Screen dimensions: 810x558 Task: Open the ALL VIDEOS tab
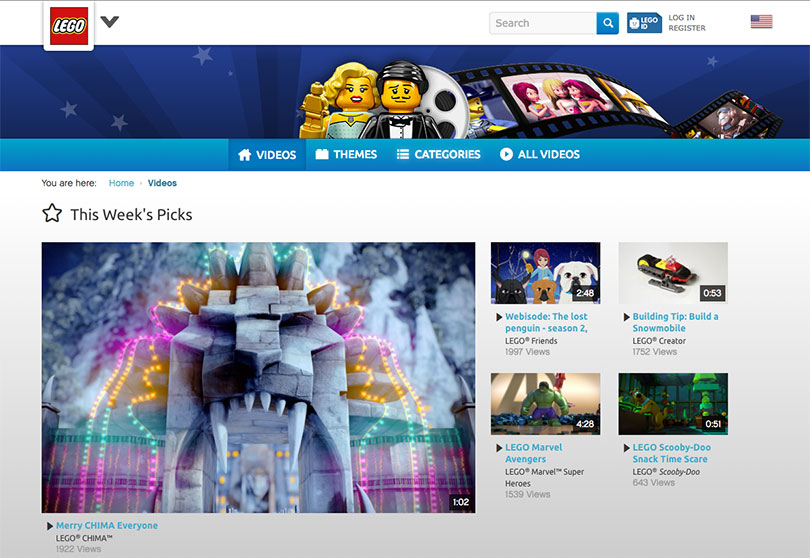coord(540,154)
